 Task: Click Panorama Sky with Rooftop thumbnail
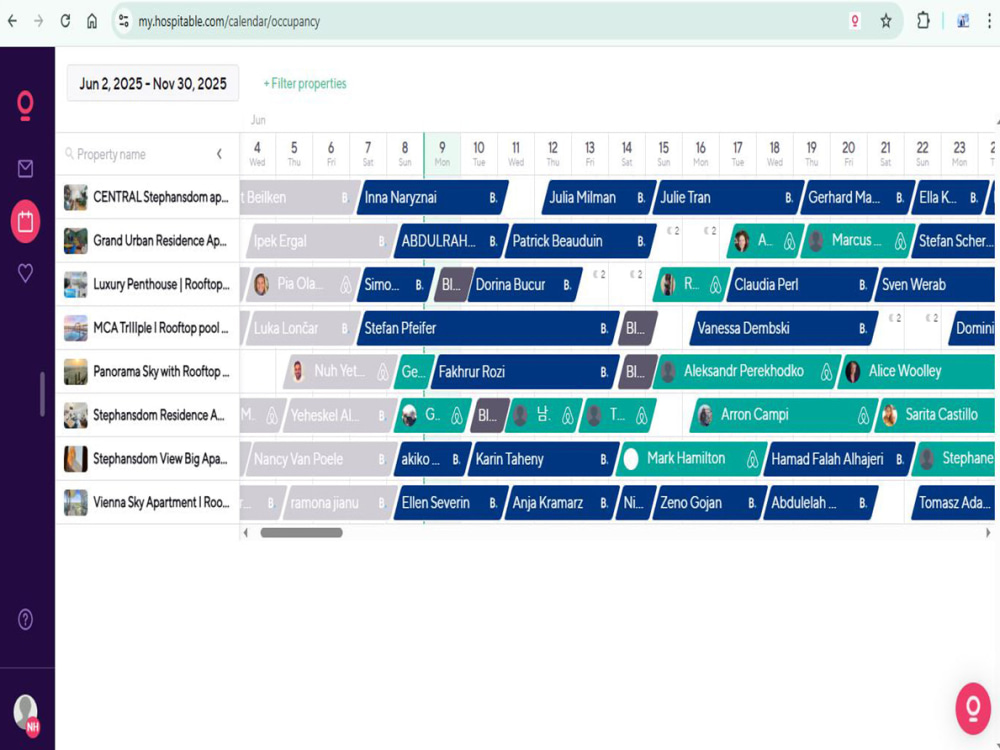pos(75,371)
